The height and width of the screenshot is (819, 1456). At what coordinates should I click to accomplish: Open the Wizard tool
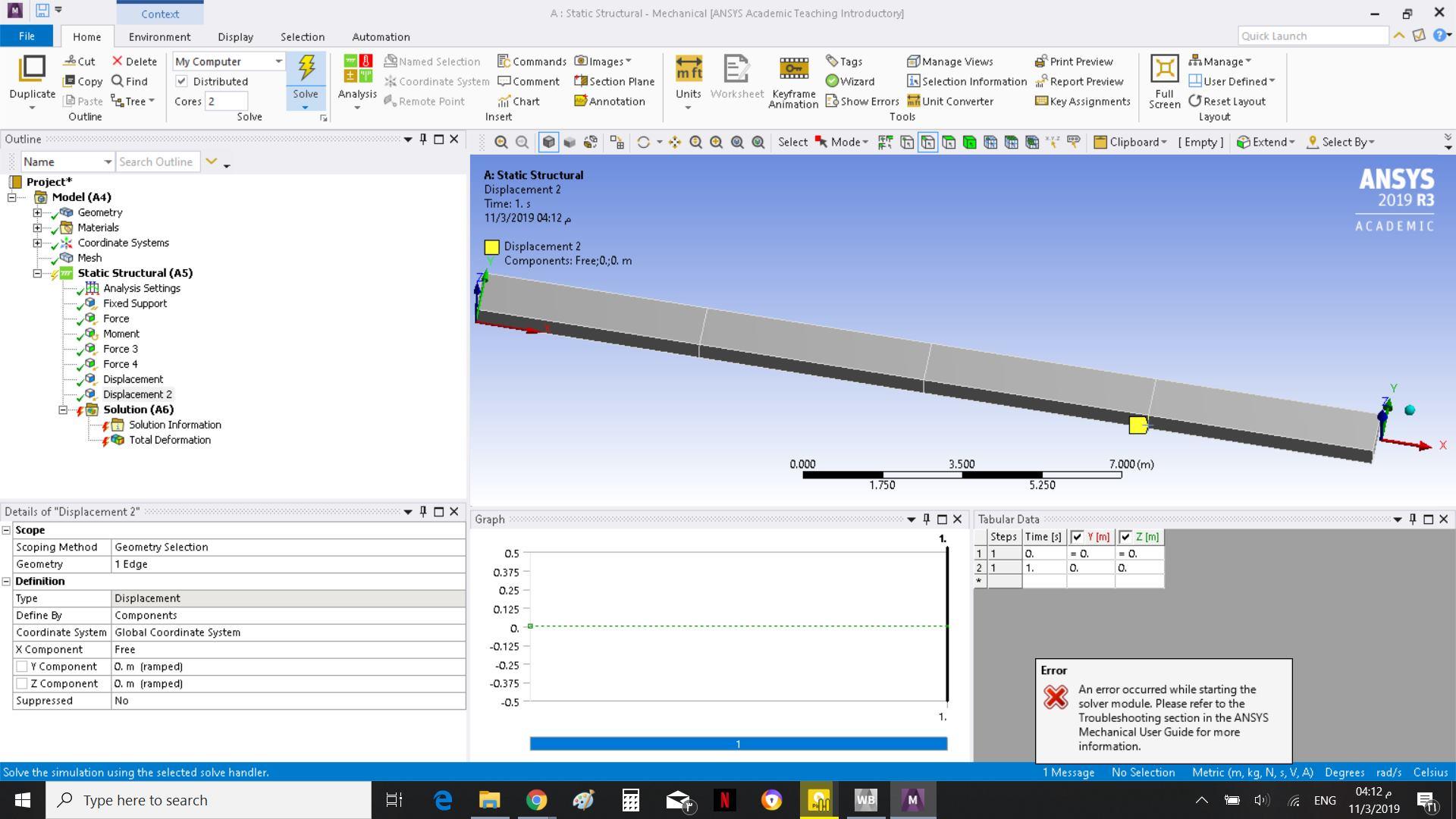[850, 81]
